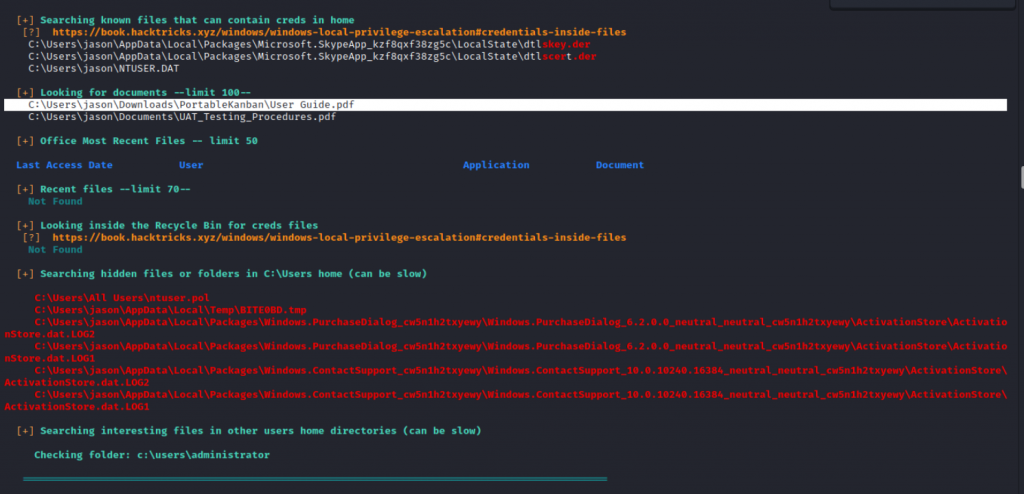This screenshot has height=494, width=1024.
Task: Click the SkypeApp skey.der file path
Action: 312,45
